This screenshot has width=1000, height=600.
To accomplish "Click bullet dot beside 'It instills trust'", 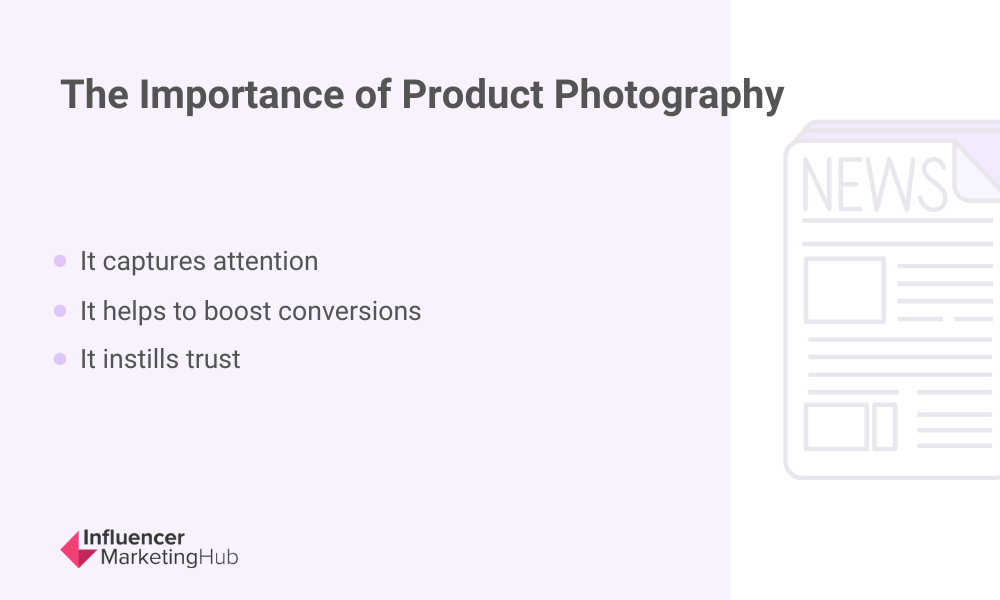I will tap(60, 359).
